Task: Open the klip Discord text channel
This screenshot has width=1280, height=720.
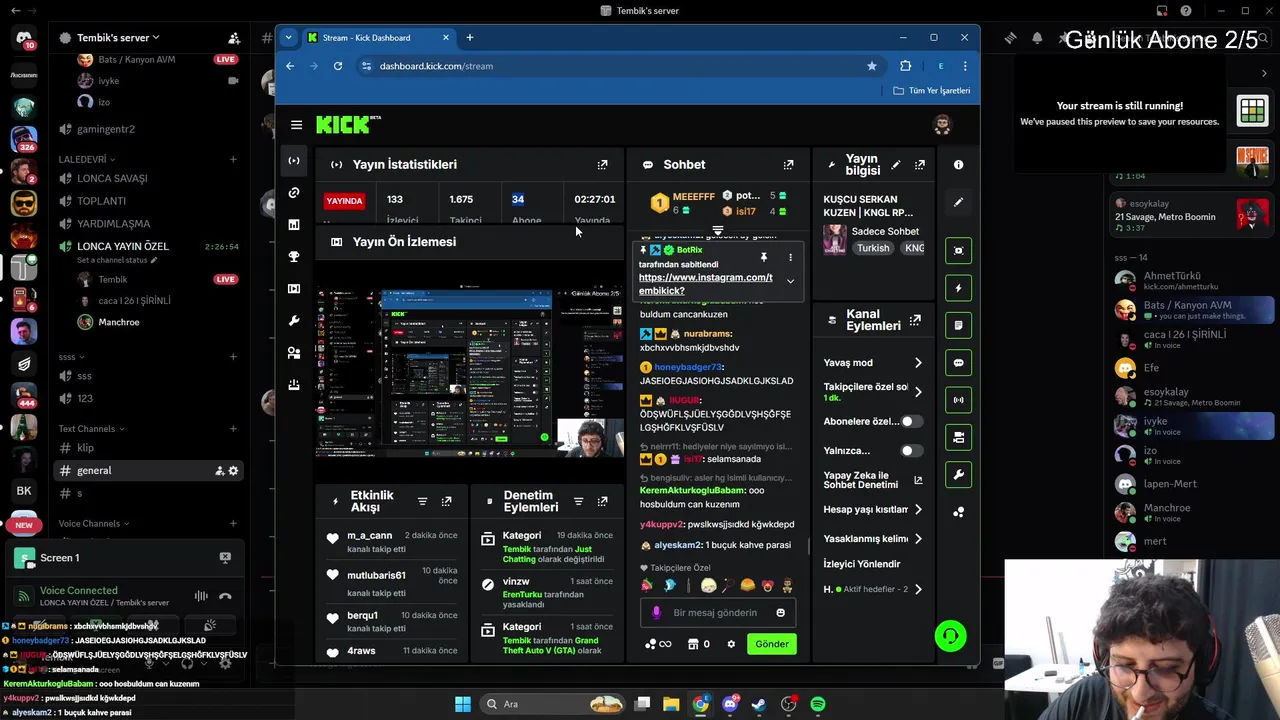Action: click(x=149, y=448)
